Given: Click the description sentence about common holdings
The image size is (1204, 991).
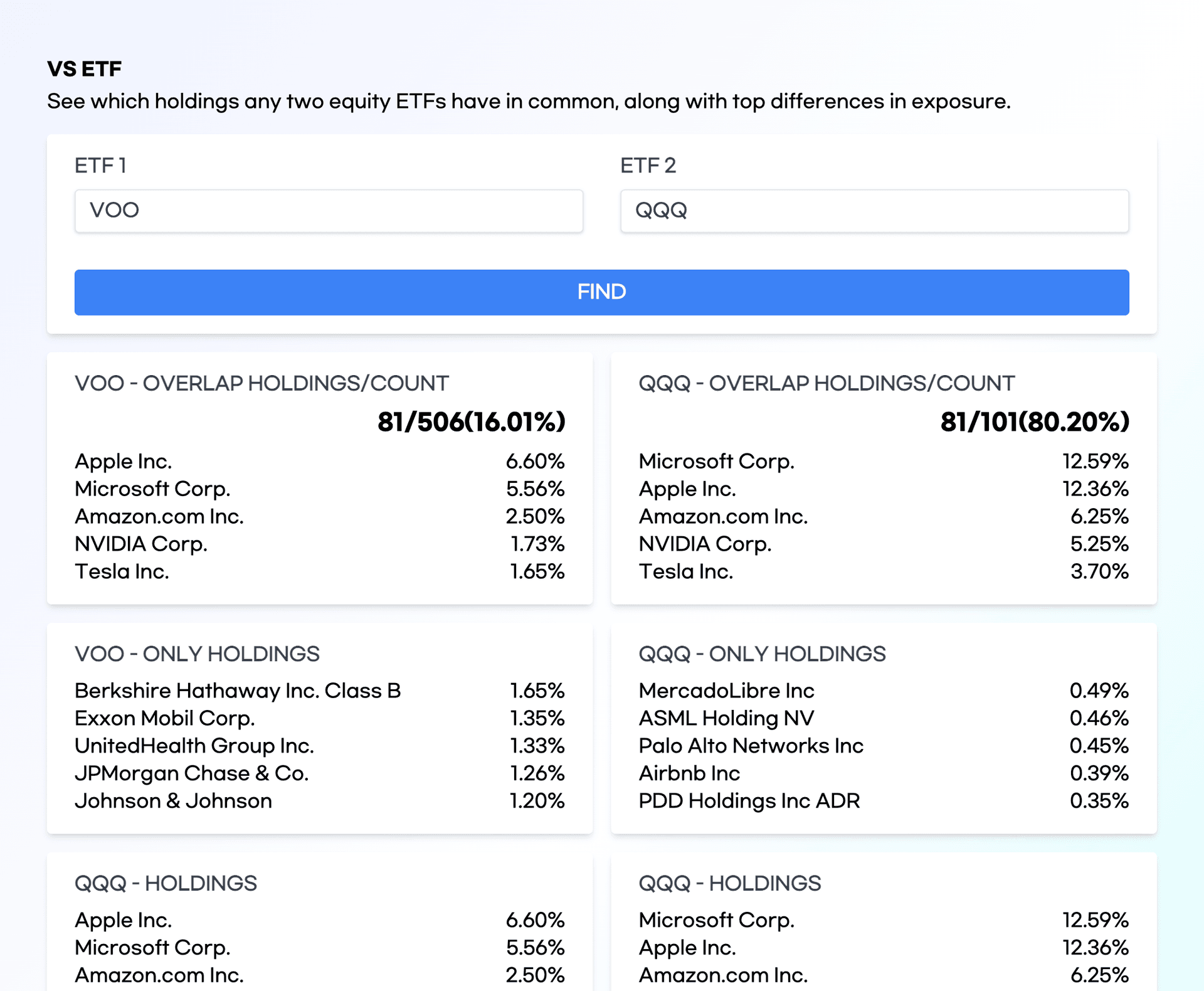Looking at the screenshot, I should click(x=529, y=102).
